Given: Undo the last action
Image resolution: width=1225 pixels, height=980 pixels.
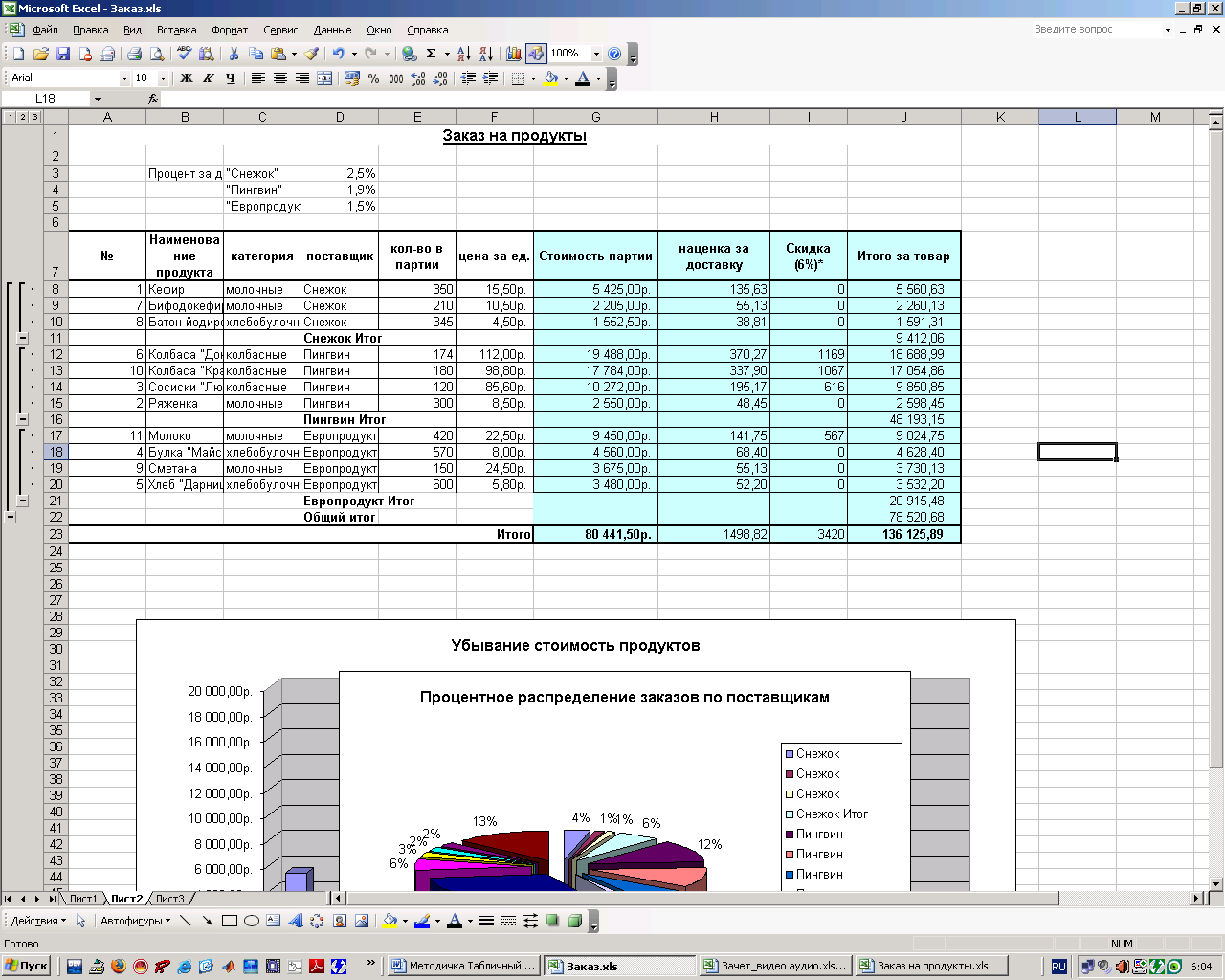Looking at the screenshot, I should click(x=338, y=54).
